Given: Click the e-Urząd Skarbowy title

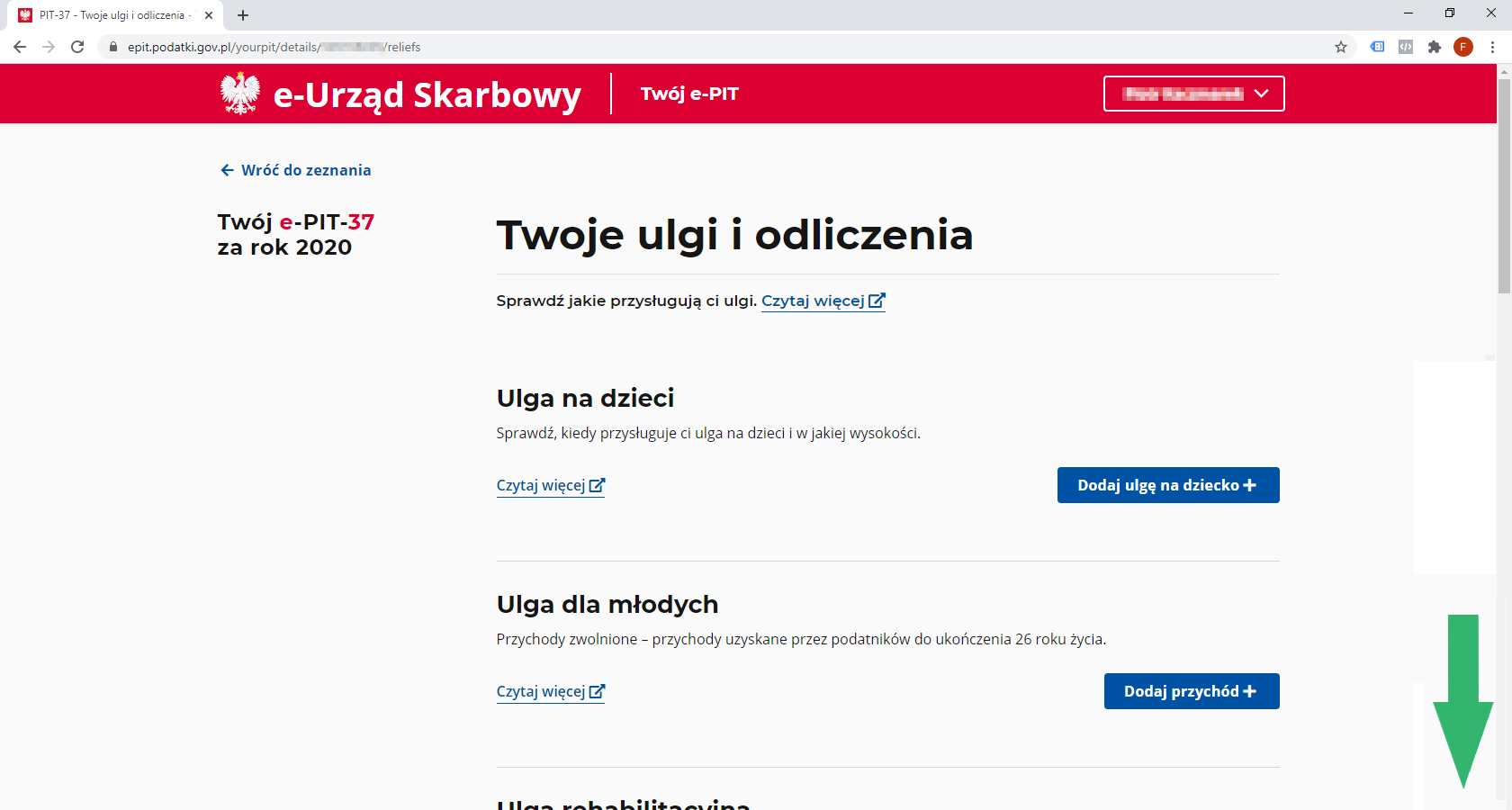Looking at the screenshot, I should pyautogui.click(x=427, y=94).
